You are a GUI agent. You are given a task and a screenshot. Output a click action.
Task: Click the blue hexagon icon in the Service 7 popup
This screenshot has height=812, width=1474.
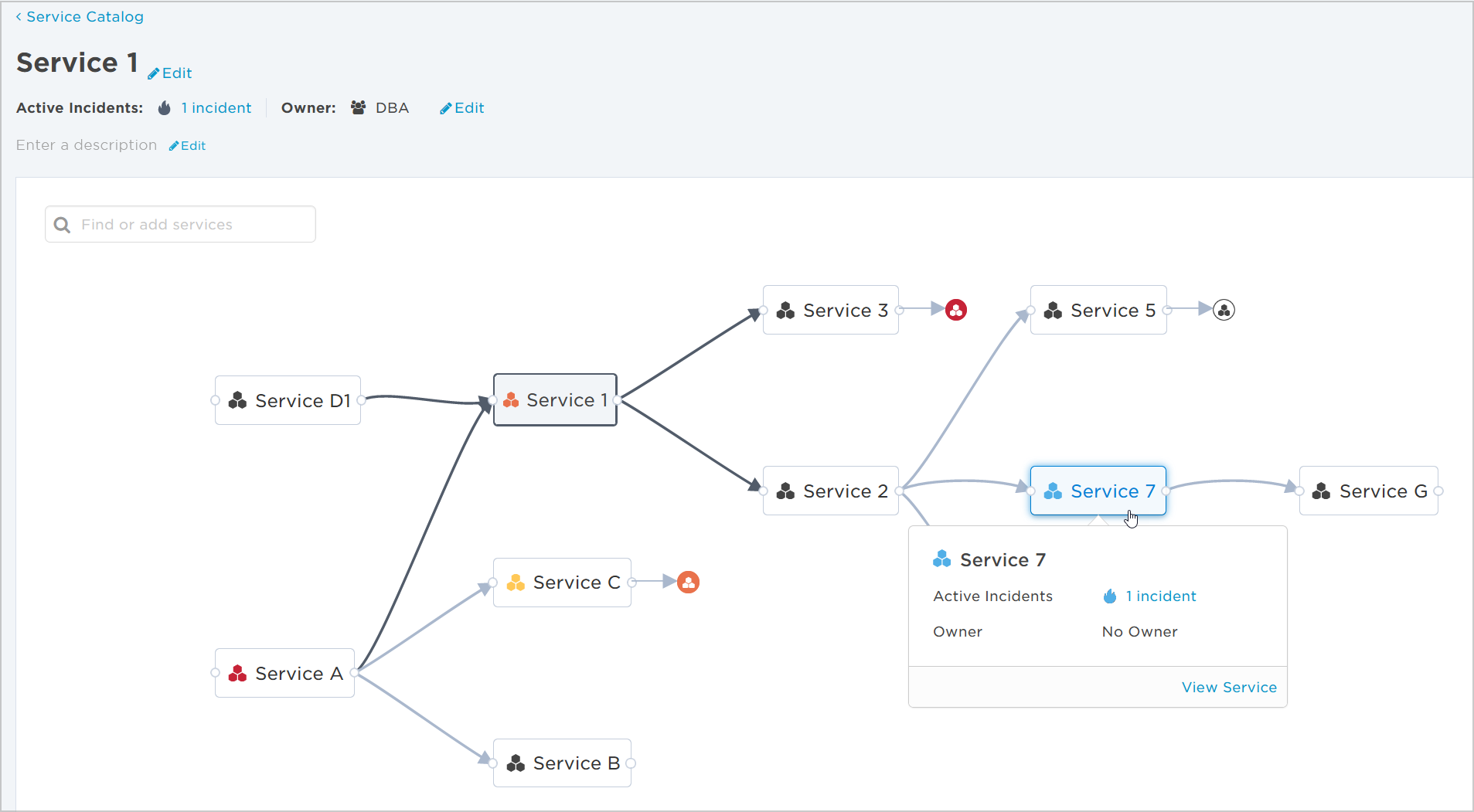pyautogui.click(x=942, y=559)
